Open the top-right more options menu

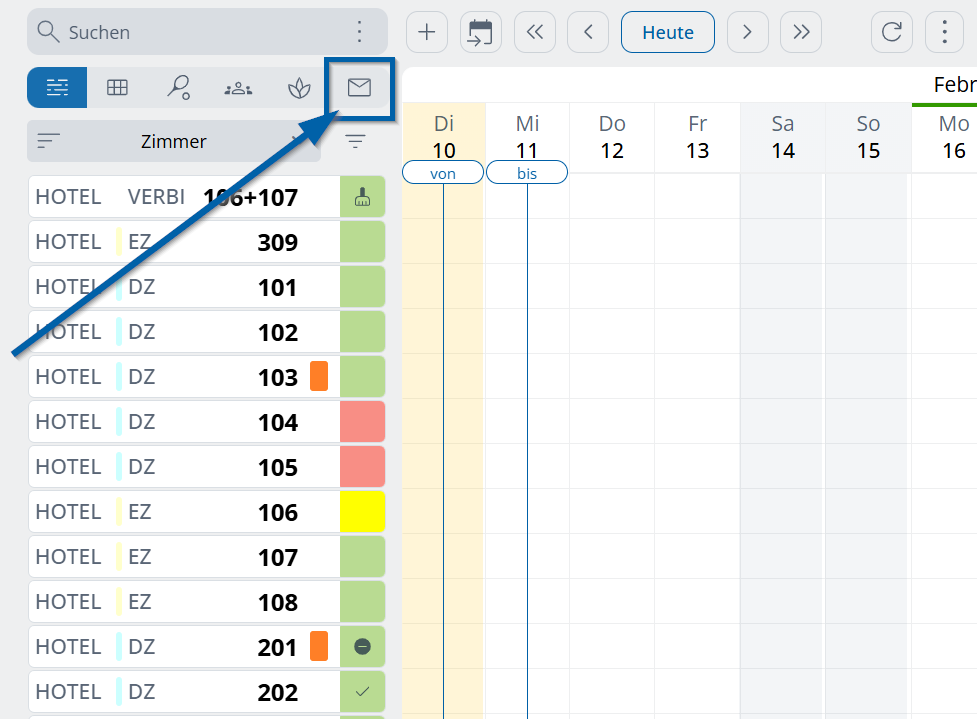coord(944,32)
